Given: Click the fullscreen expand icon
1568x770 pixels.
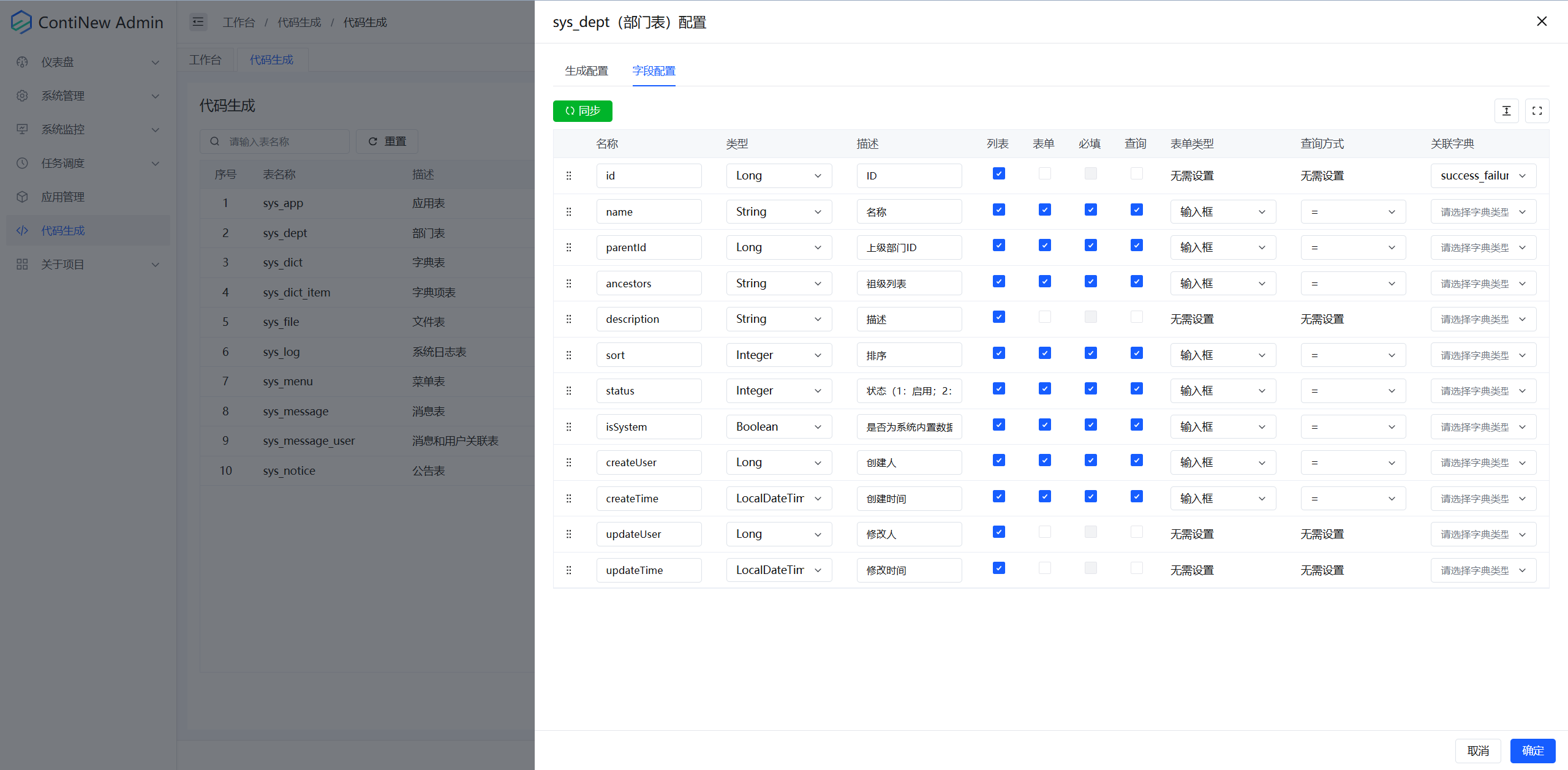Looking at the screenshot, I should (1538, 111).
